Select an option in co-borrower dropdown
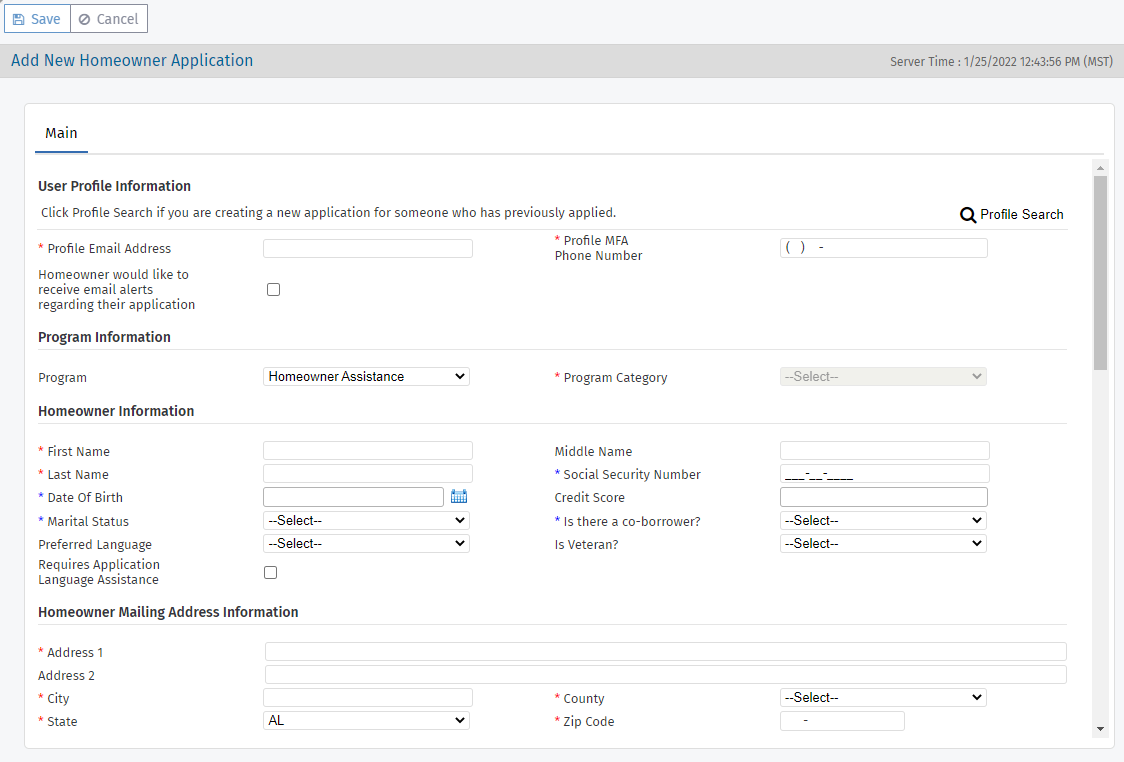Viewport: 1124px width, 762px height. point(882,521)
